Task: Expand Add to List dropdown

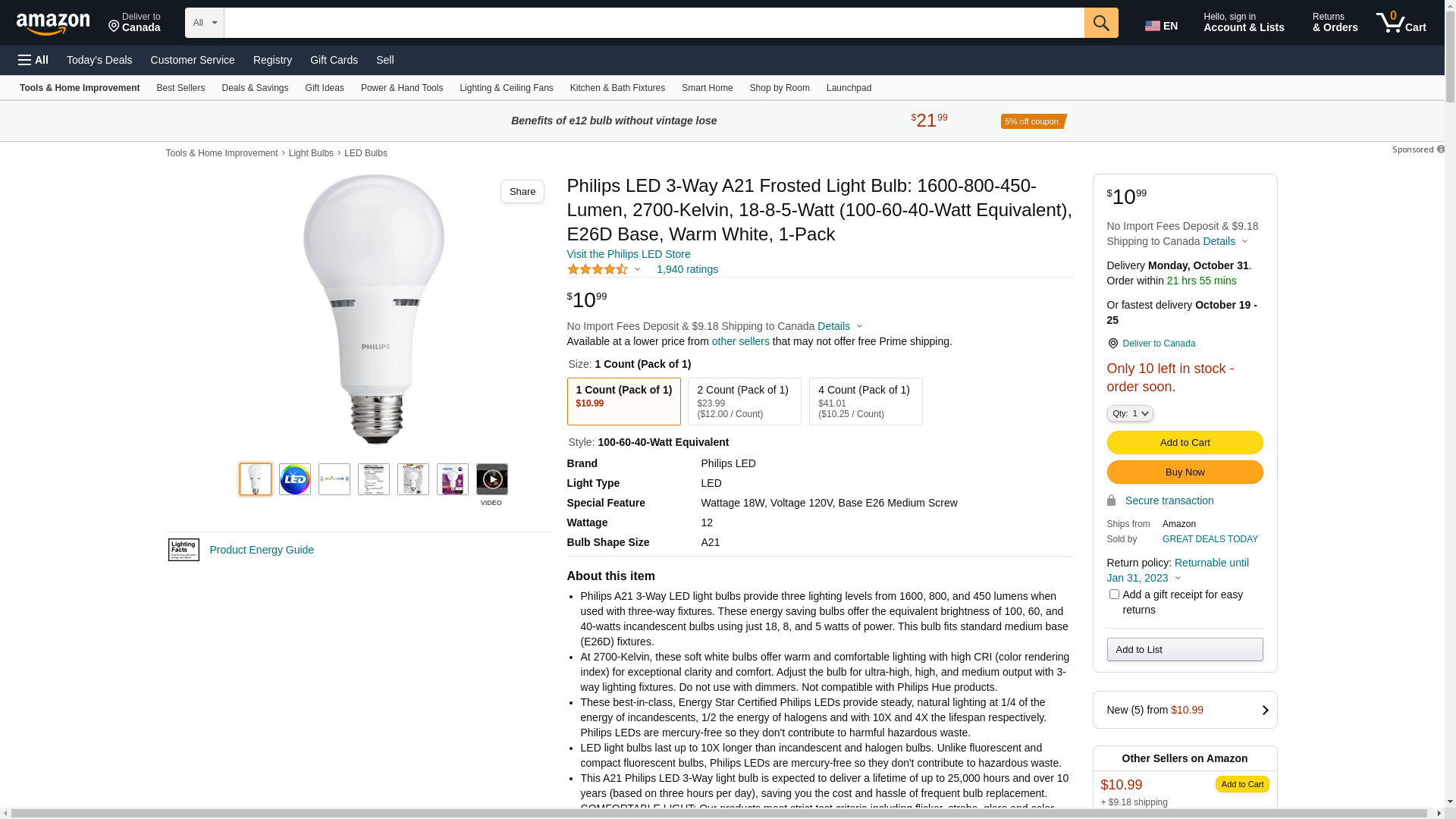Action: (1185, 649)
